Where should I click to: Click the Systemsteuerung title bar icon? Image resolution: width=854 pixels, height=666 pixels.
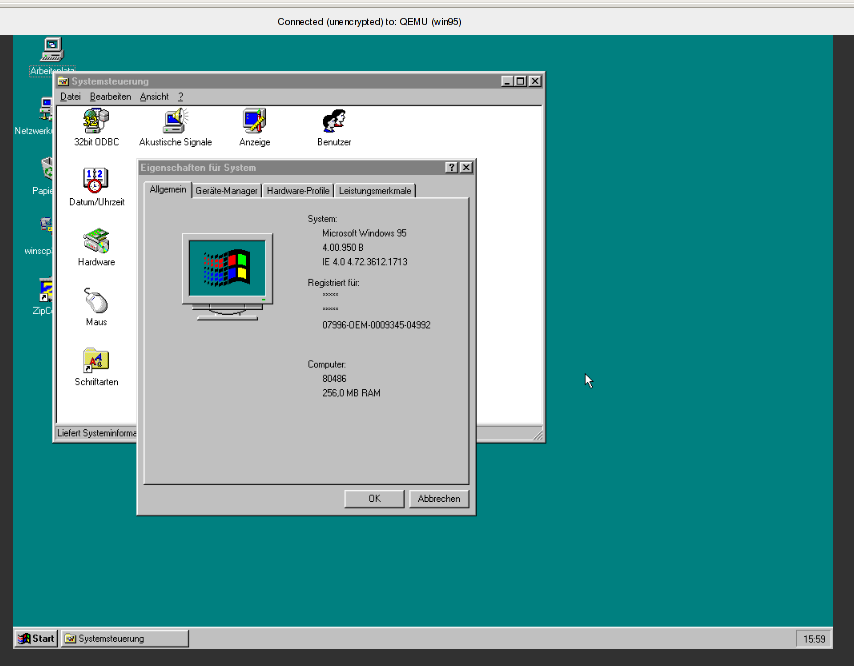[63, 82]
